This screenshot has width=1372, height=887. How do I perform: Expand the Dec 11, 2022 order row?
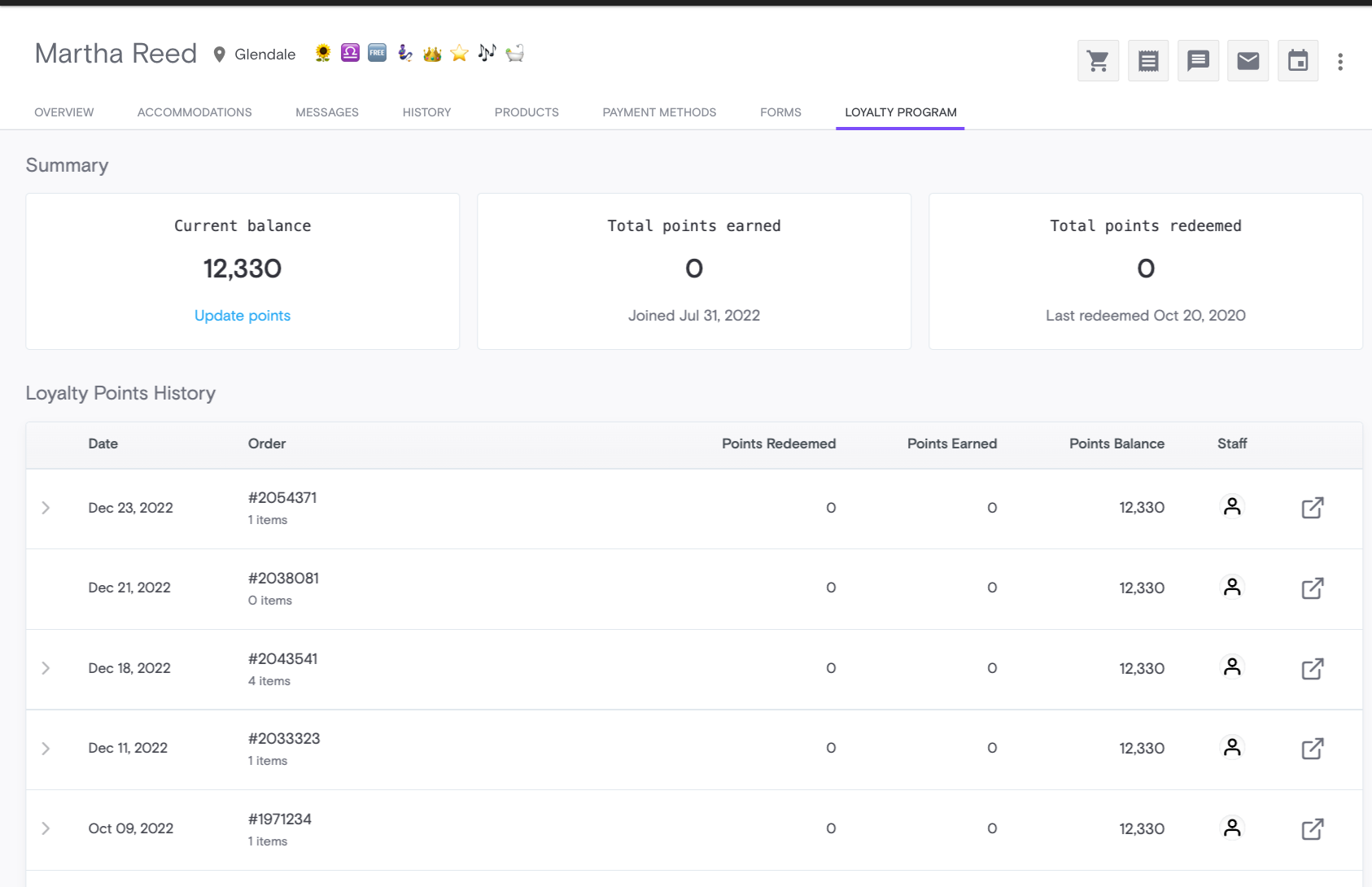coord(46,749)
